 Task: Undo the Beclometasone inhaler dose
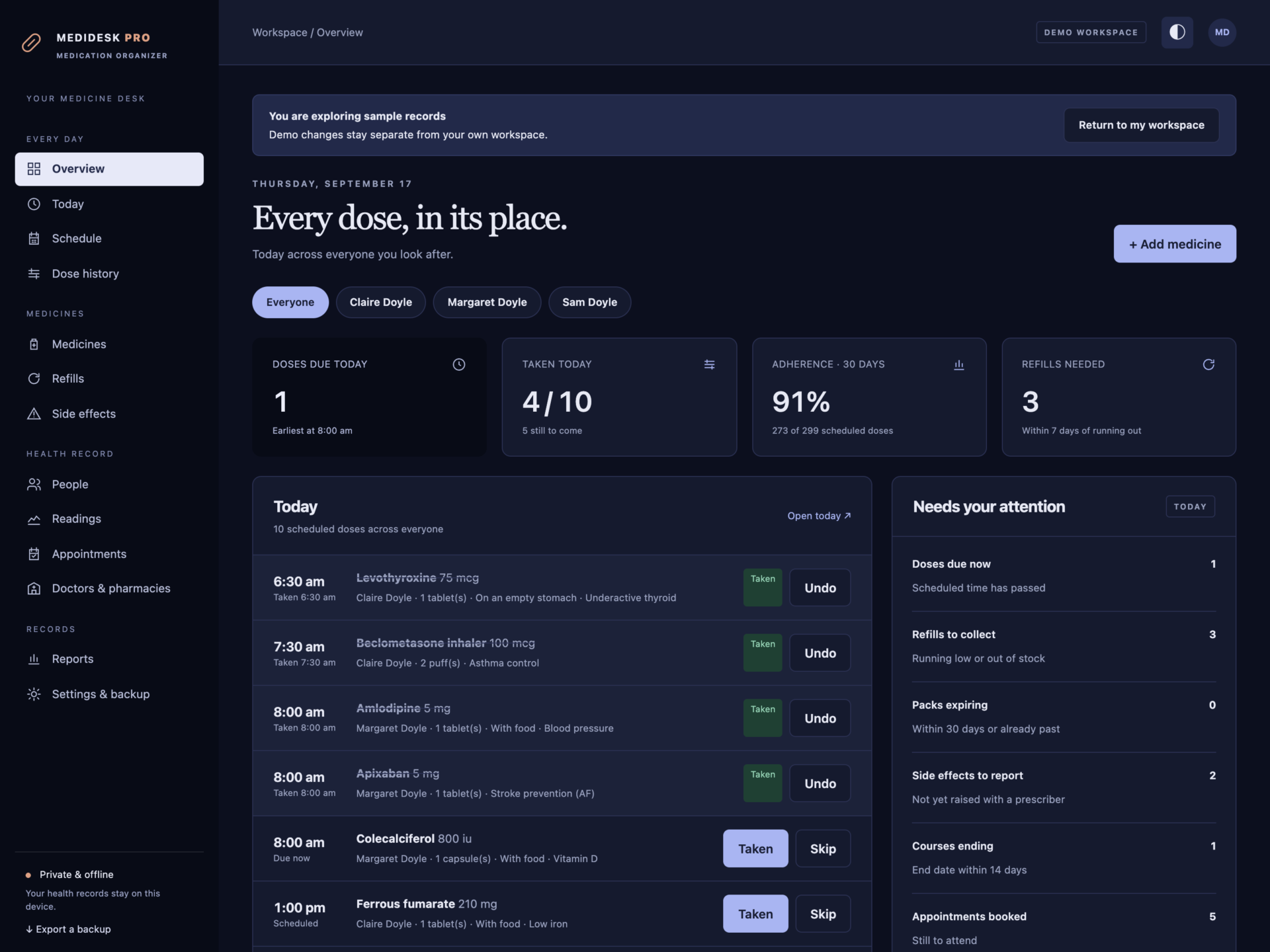(820, 653)
